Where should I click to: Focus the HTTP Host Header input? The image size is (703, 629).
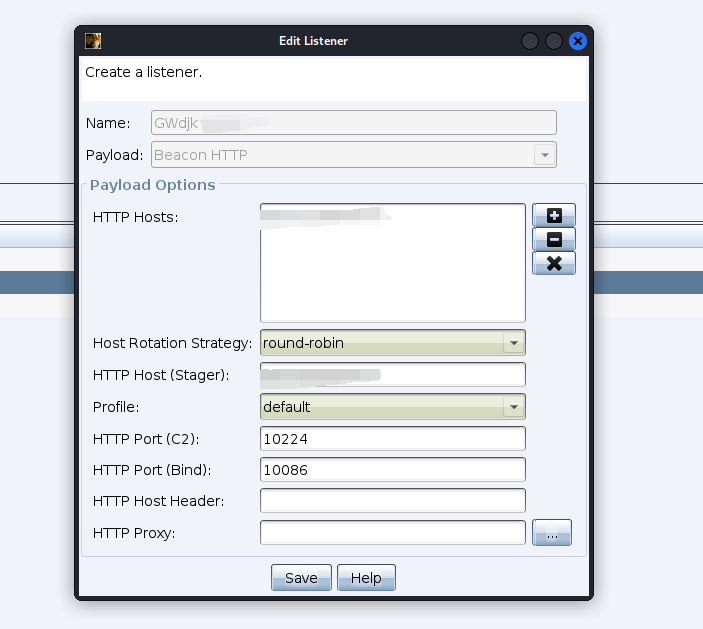392,501
